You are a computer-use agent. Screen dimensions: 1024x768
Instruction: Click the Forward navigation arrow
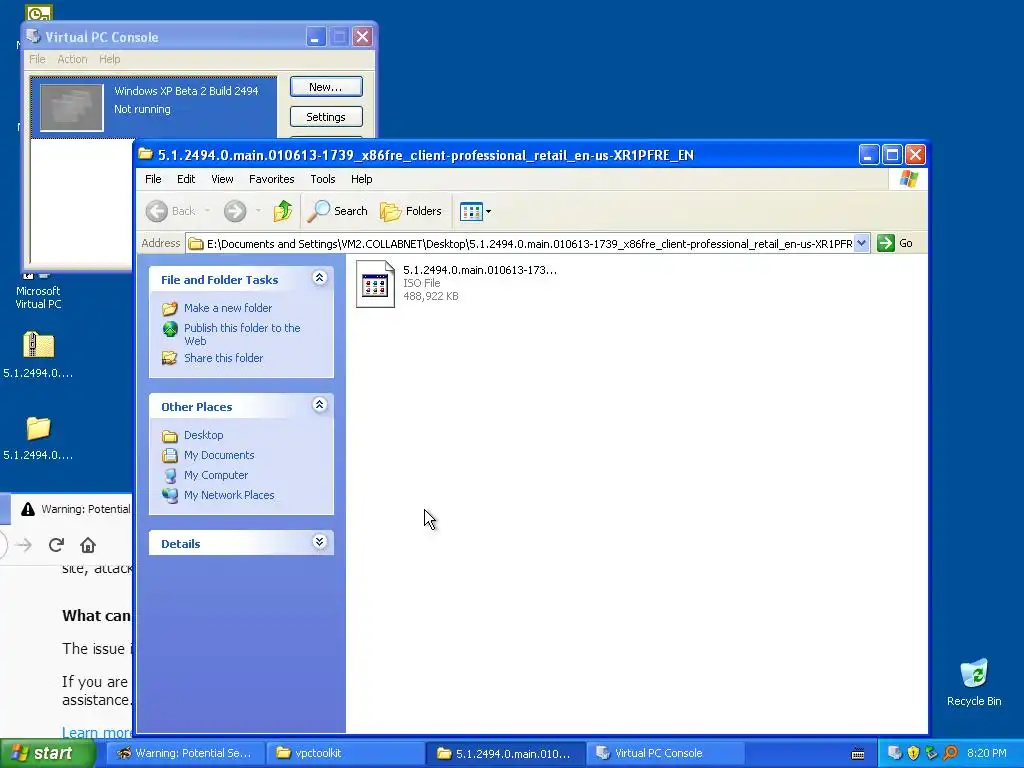[235, 211]
